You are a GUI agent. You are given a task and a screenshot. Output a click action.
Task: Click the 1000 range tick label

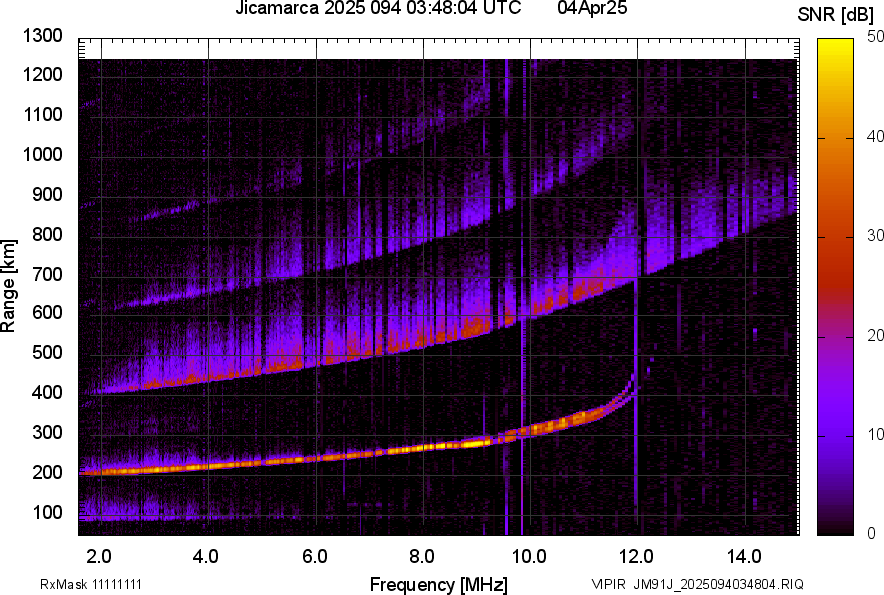pos(42,154)
